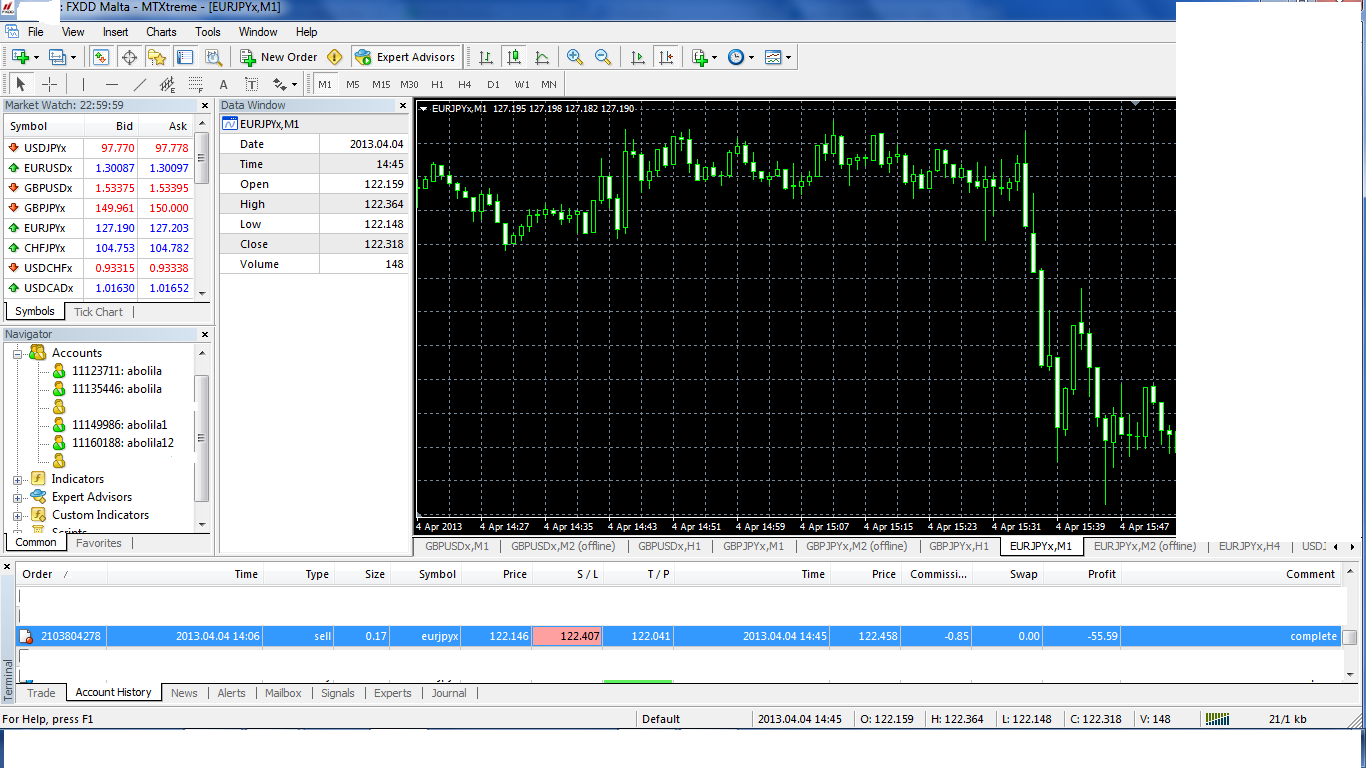Sort Market Watch by Bid column
1366x768 pixels.
point(111,126)
